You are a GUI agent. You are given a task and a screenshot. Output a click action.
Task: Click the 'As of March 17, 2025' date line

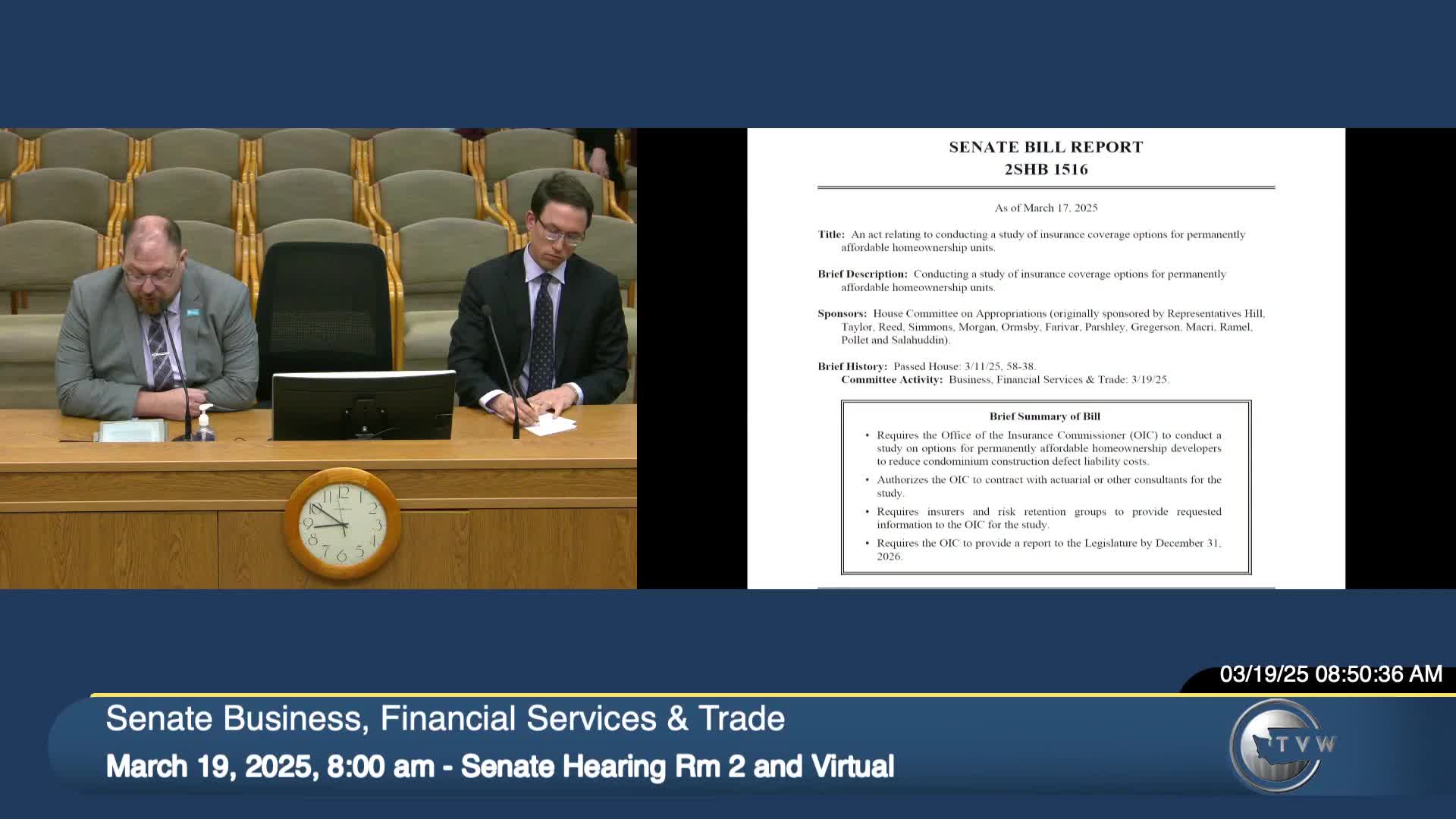tap(1046, 208)
